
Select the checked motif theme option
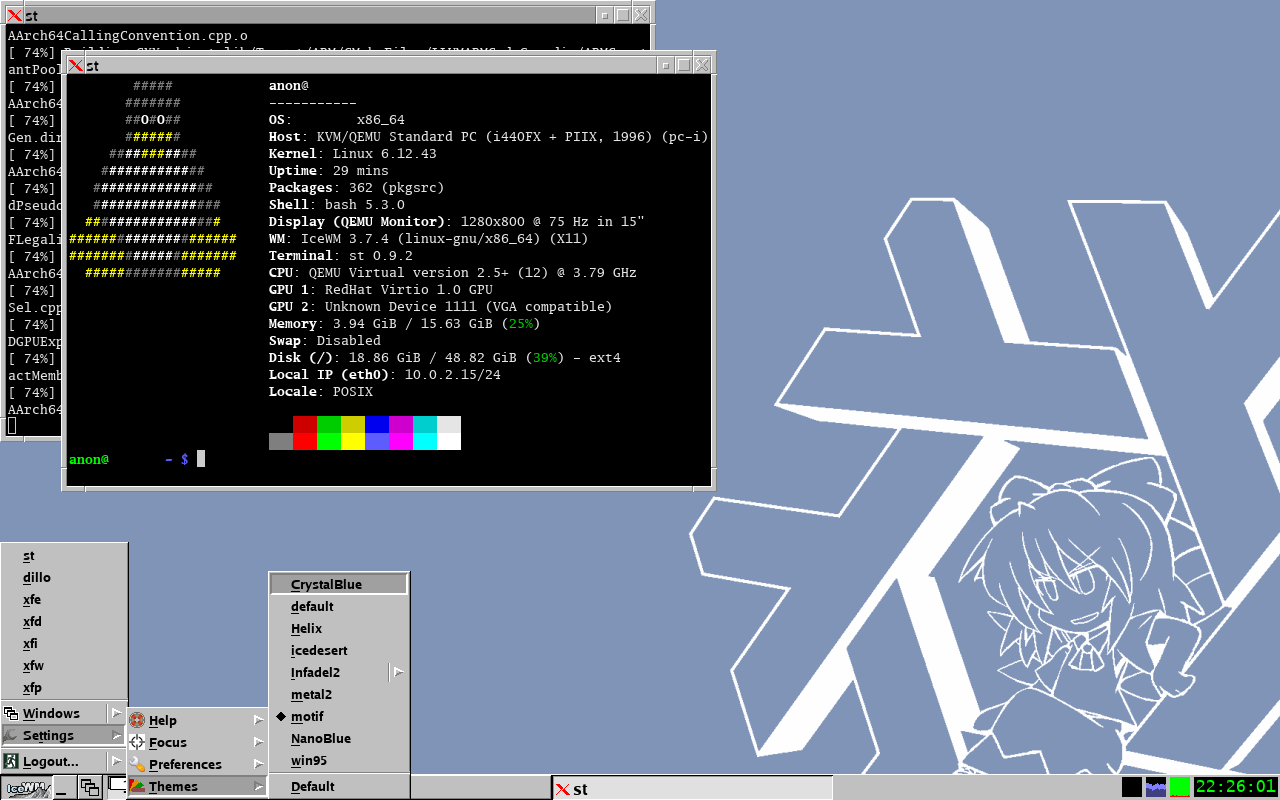pyautogui.click(x=339, y=716)
